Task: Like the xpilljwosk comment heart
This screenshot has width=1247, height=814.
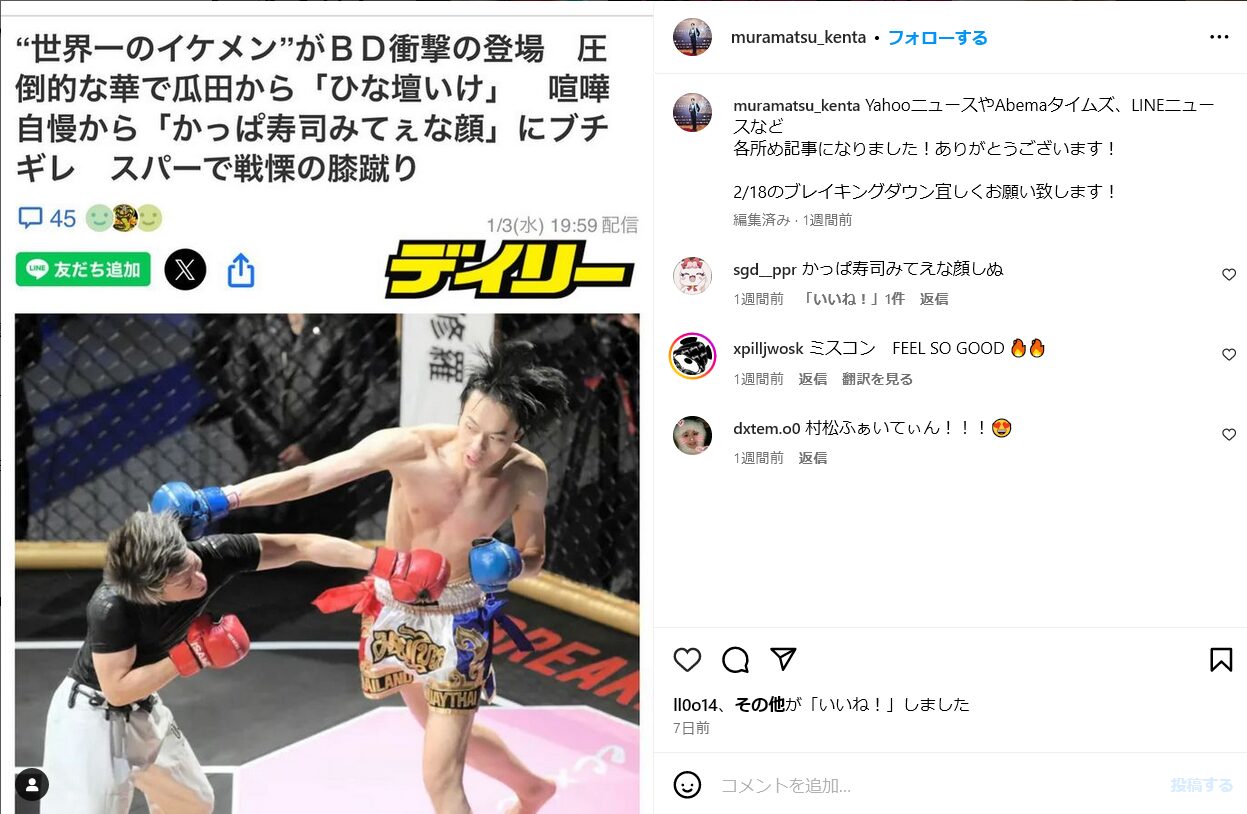Action: point(1229,355)
